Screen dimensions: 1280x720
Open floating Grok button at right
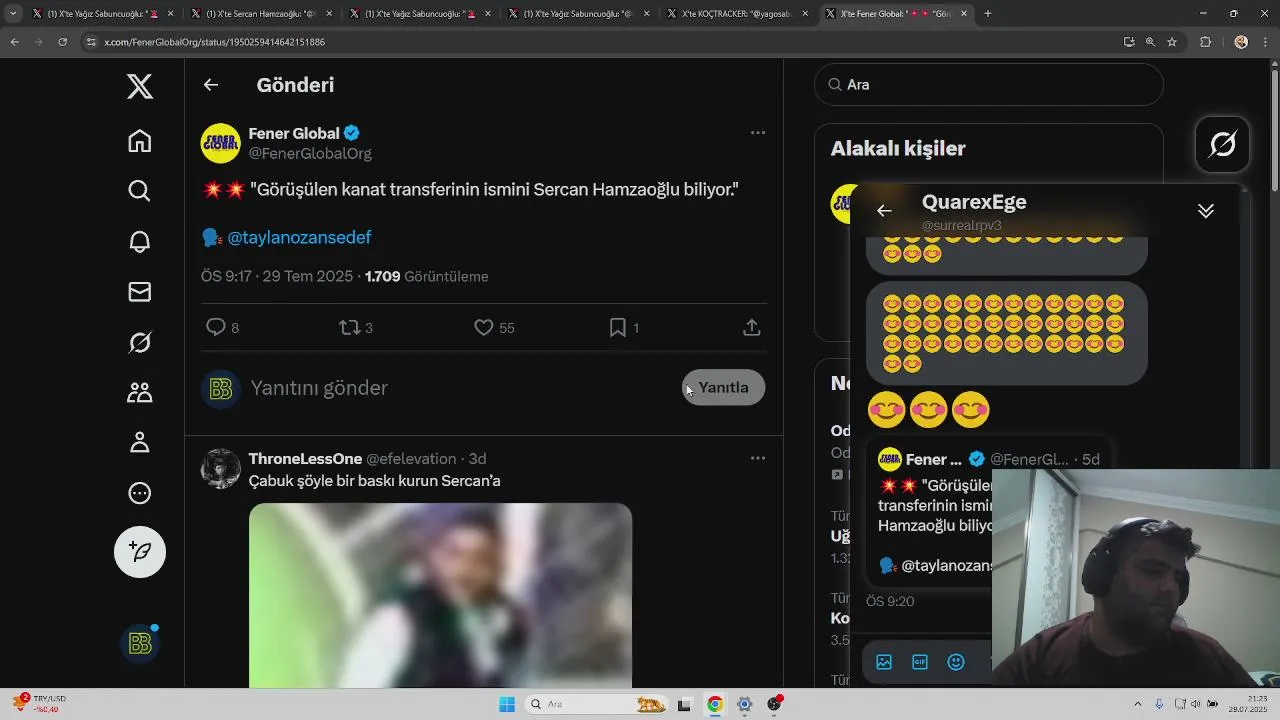tap(1223, 145)
